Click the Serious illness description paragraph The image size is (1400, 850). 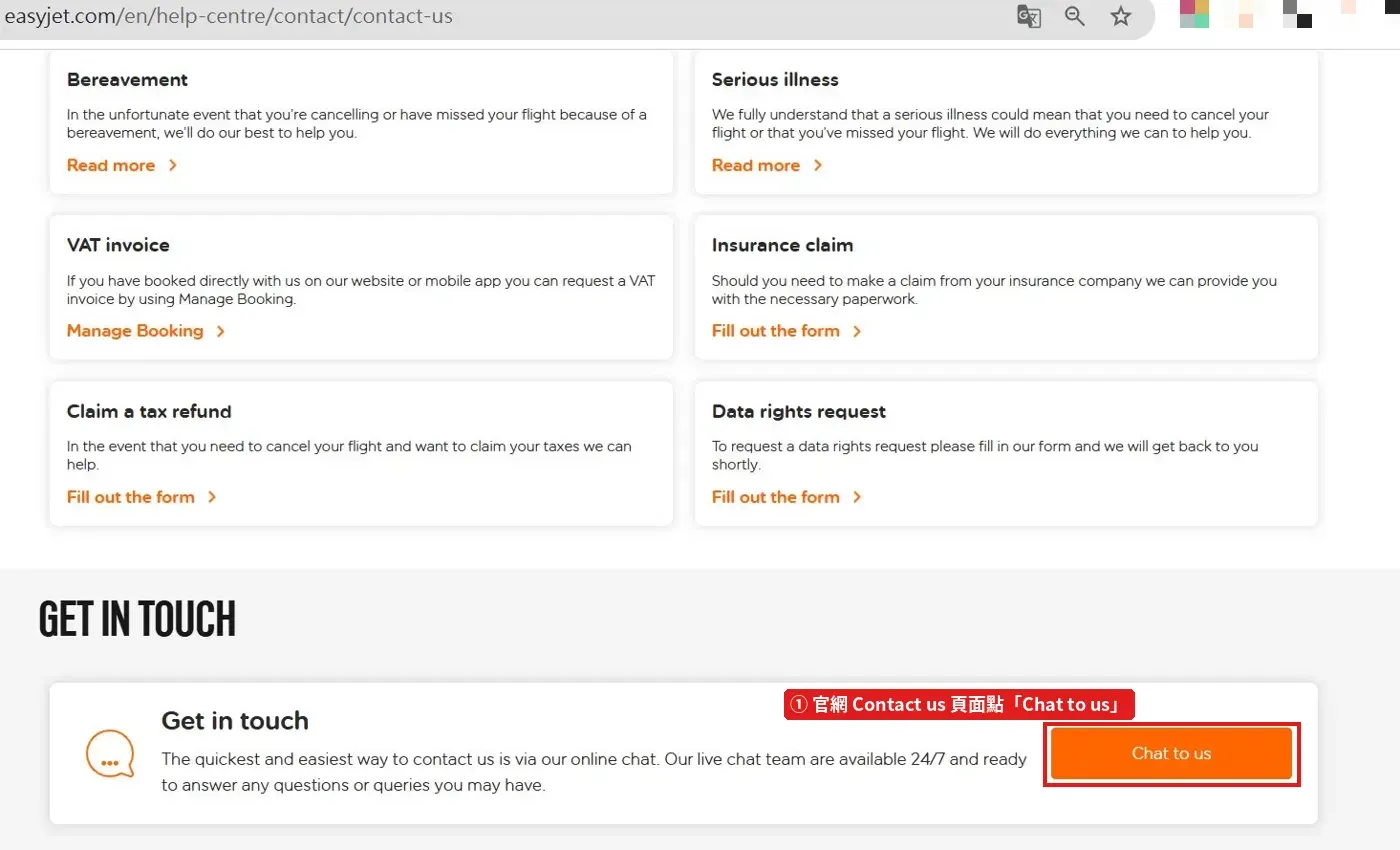990,124
